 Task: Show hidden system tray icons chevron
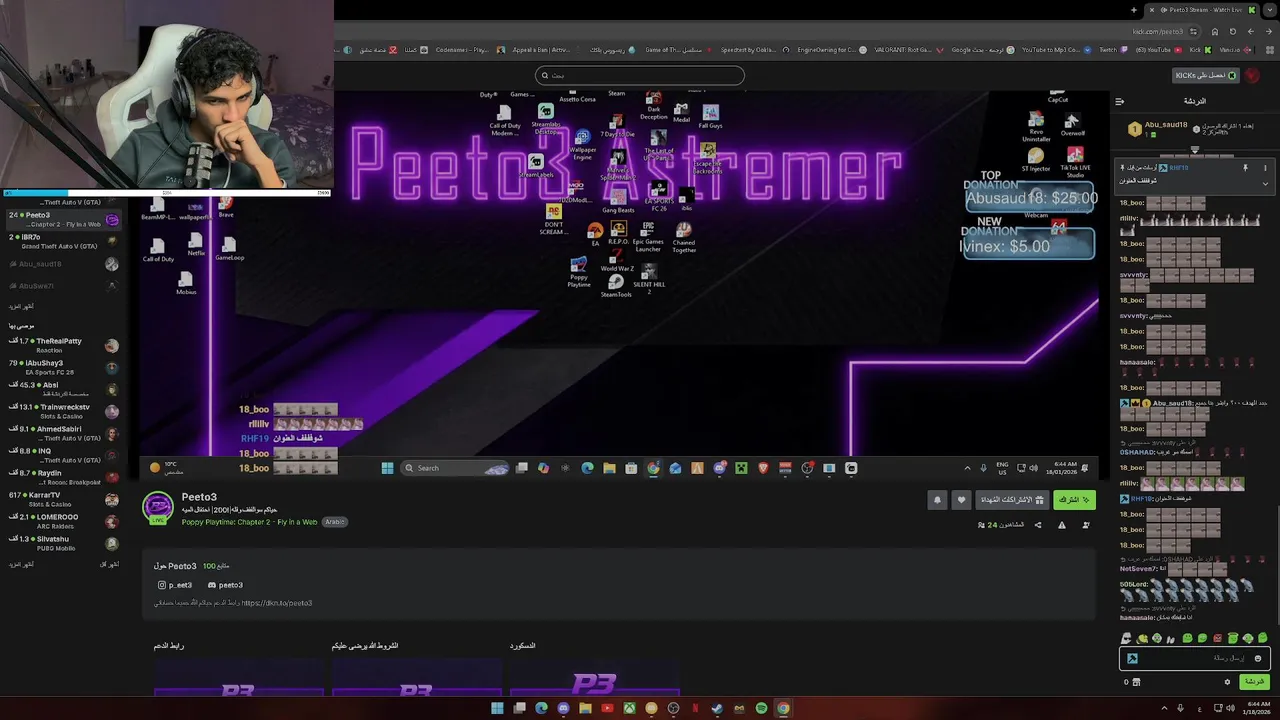[x=1164, y=708]
